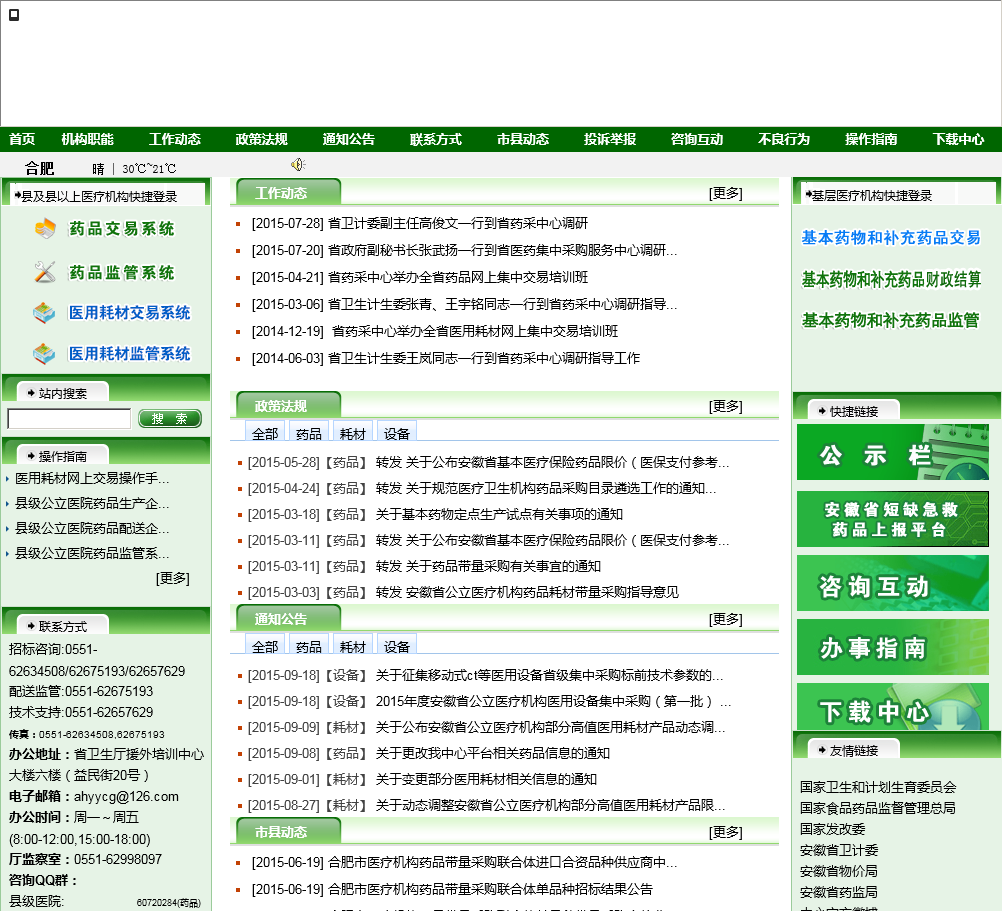Click the green 搜索 button
The width and height of the screenshot is (1002, 911).
170,418
